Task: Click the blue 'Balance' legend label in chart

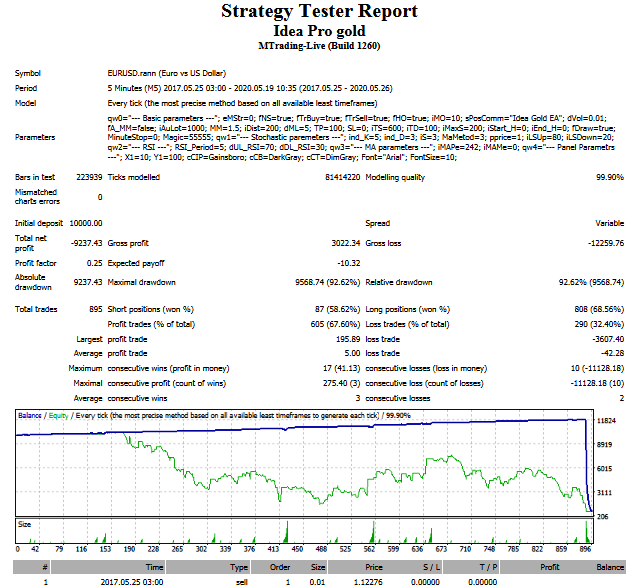Action: pos(30,415)
